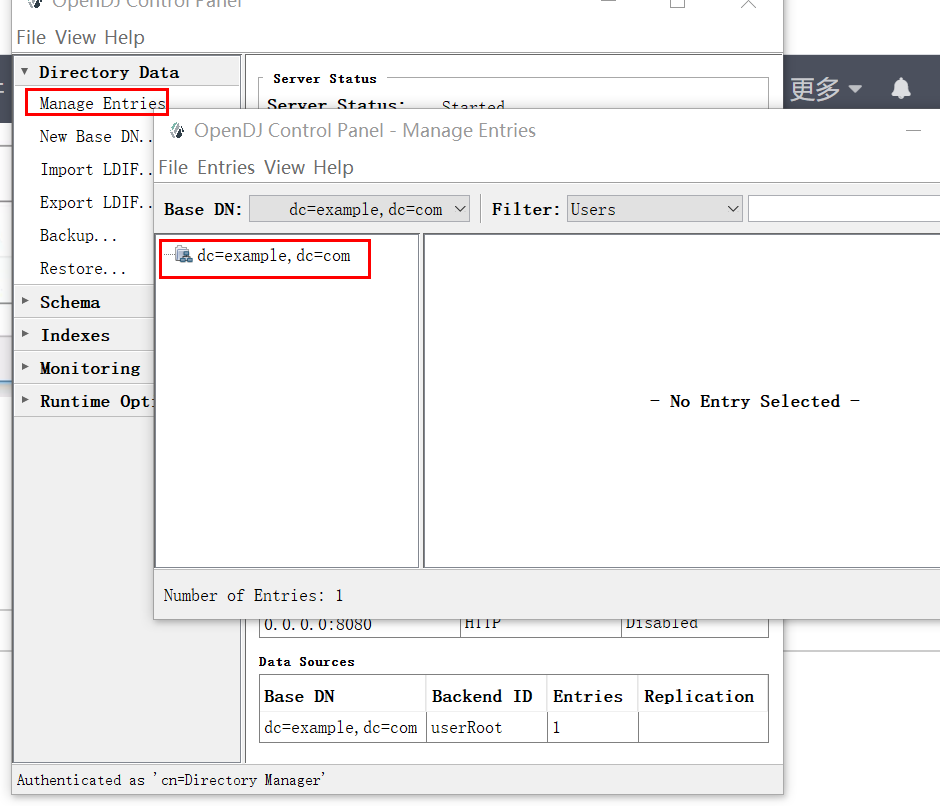Click Manage Entries in the sidebar
Image resolution: width=940 pixels, height=806 pixels.
pos(102,103)
